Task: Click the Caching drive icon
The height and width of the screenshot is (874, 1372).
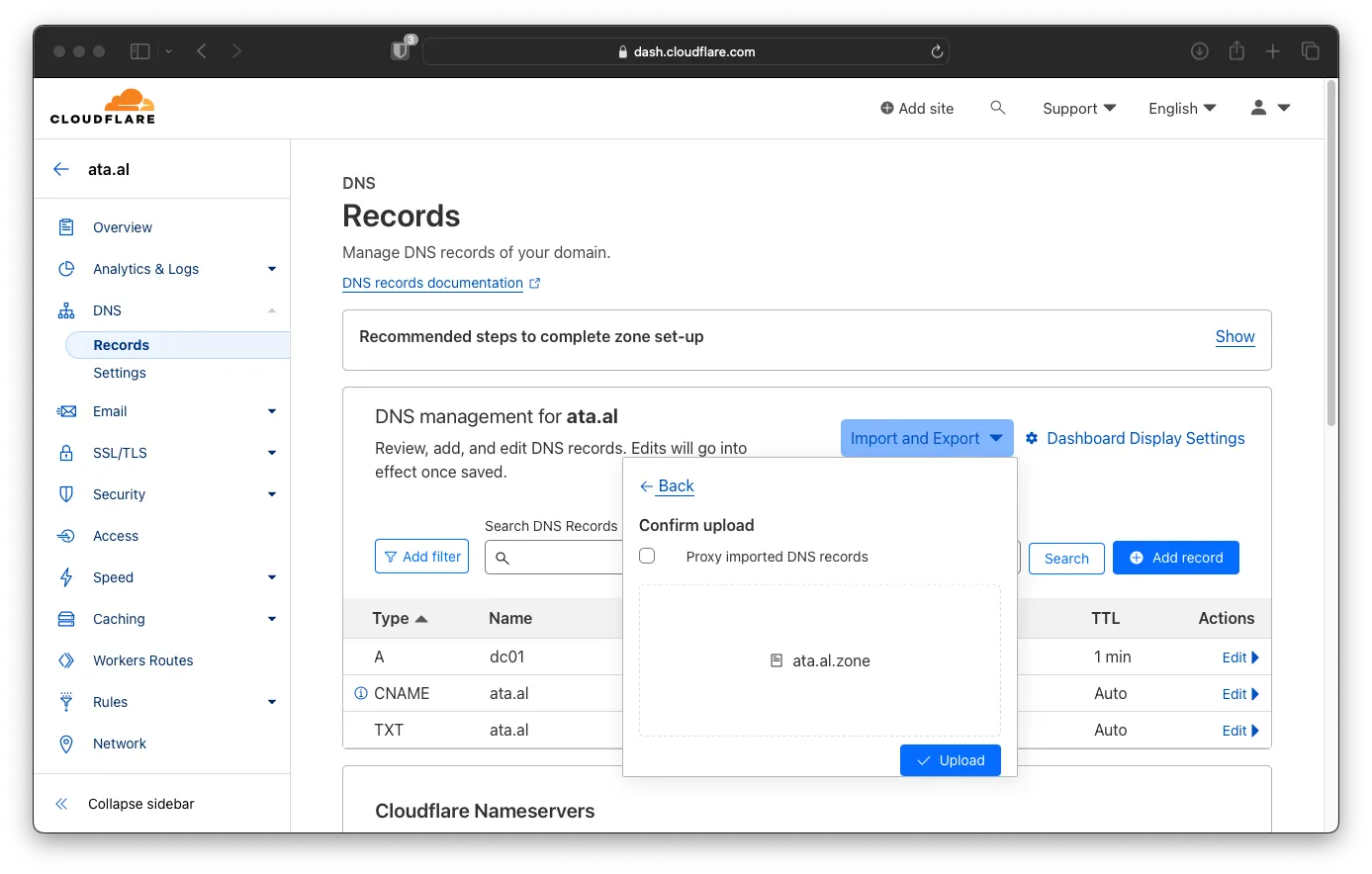Action: coord(66,619)
